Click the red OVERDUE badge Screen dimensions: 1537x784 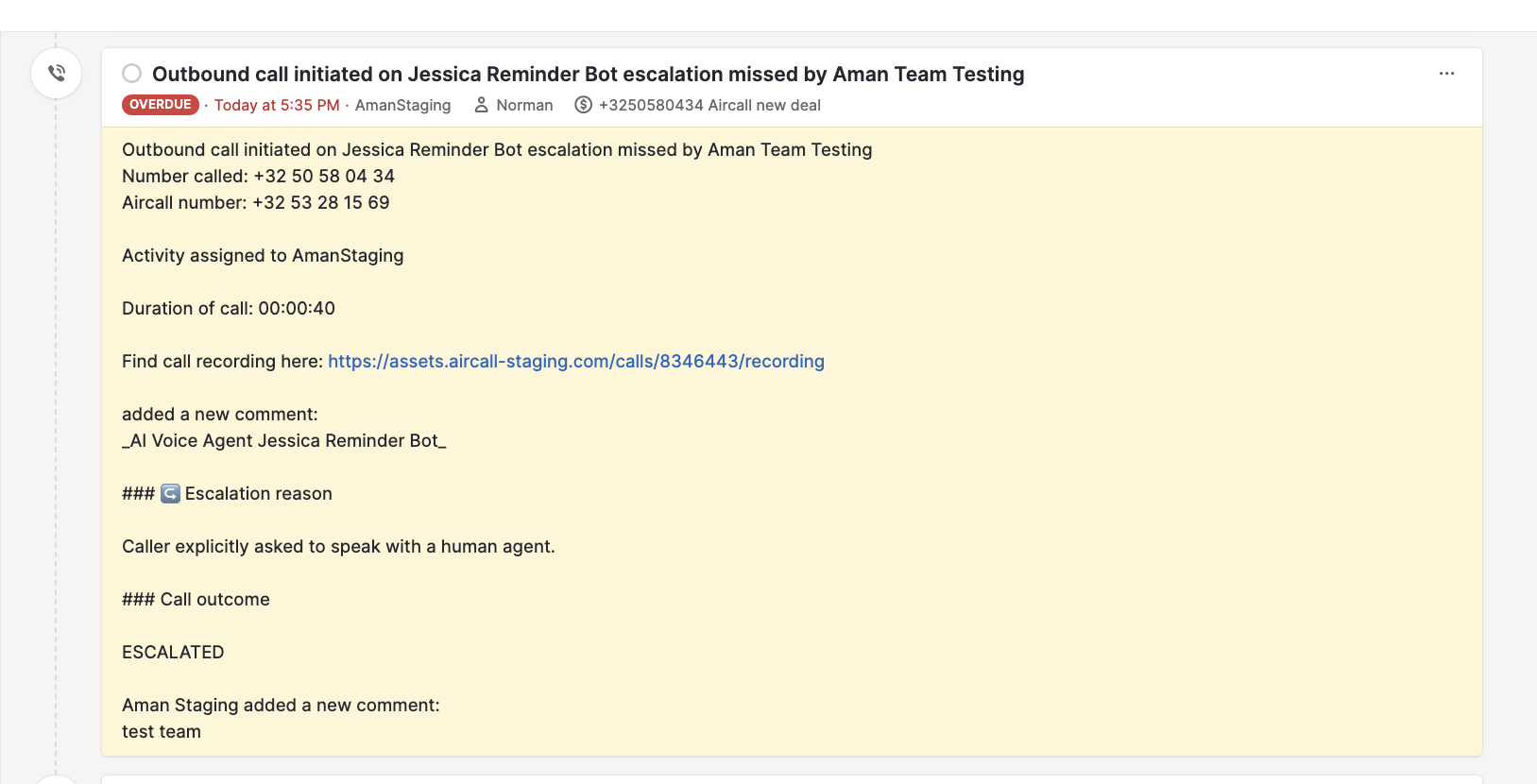pyautogui.click(x=161, y=105)
